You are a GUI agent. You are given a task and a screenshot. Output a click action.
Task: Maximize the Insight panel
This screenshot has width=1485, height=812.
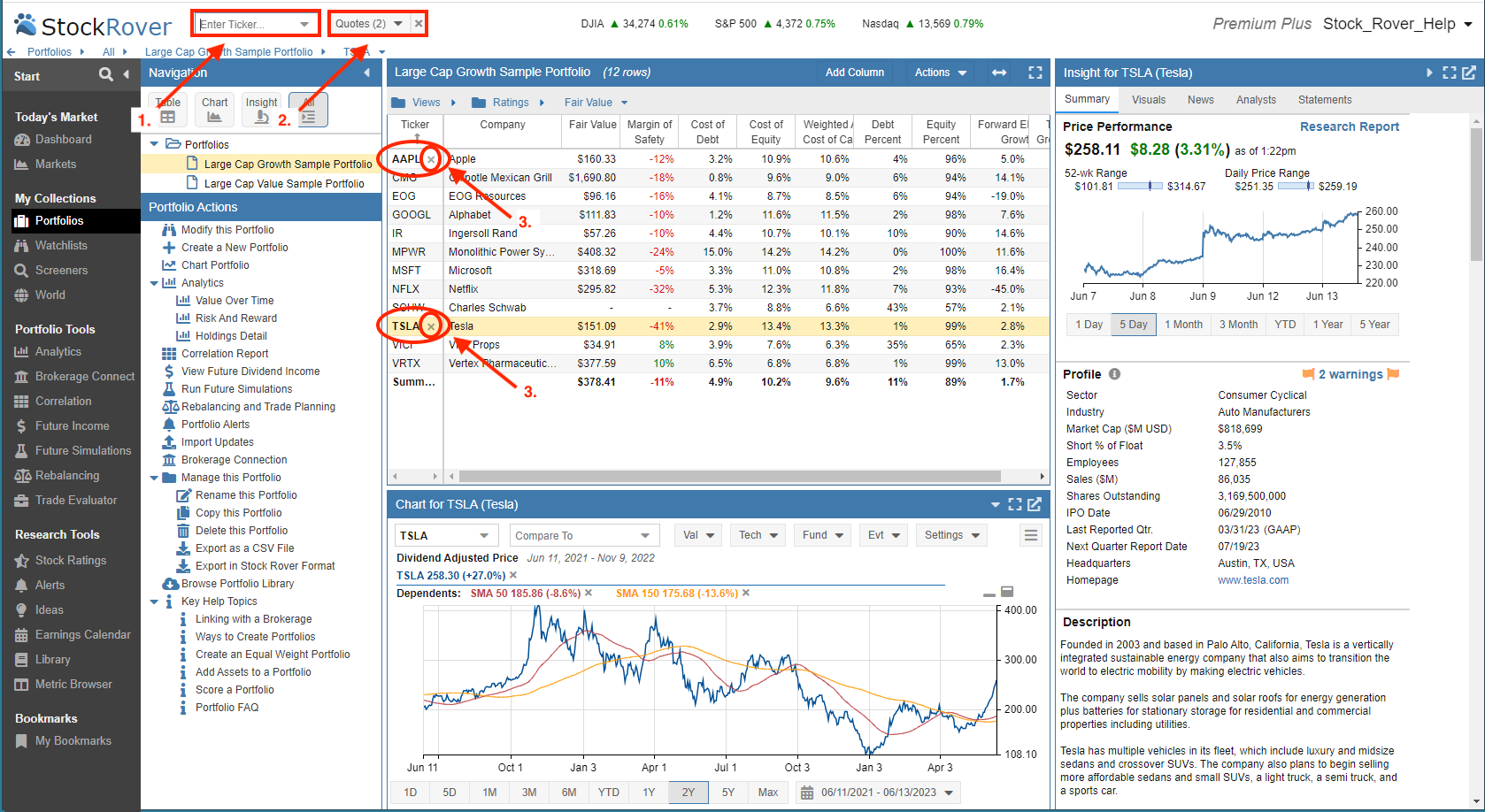[1450, 73]
